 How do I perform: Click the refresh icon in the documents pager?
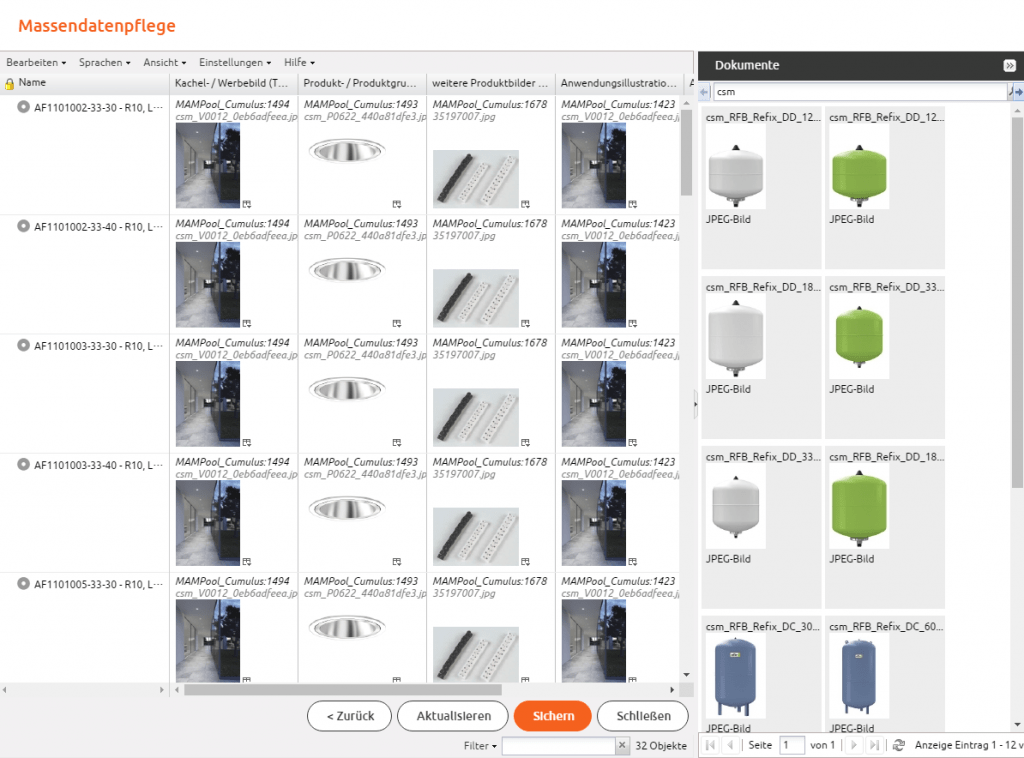(899, 745)
